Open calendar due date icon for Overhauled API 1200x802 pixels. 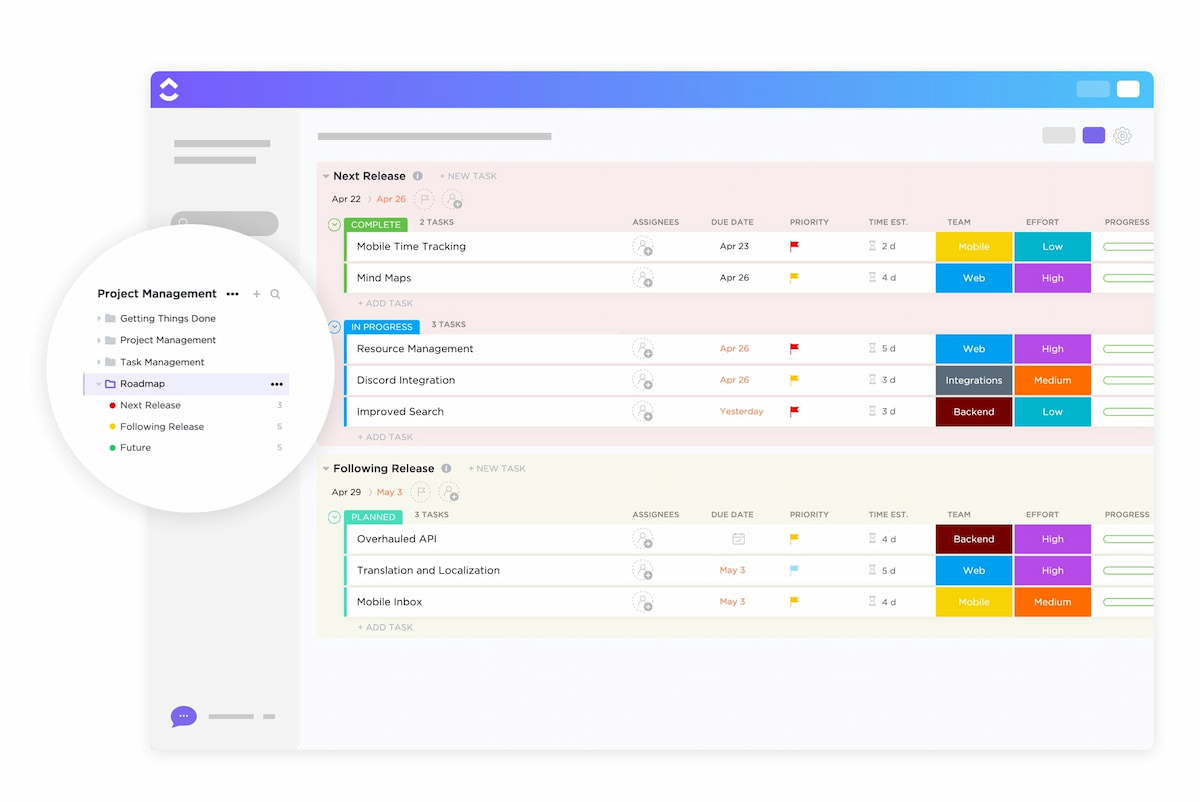[x=738, y=539]
